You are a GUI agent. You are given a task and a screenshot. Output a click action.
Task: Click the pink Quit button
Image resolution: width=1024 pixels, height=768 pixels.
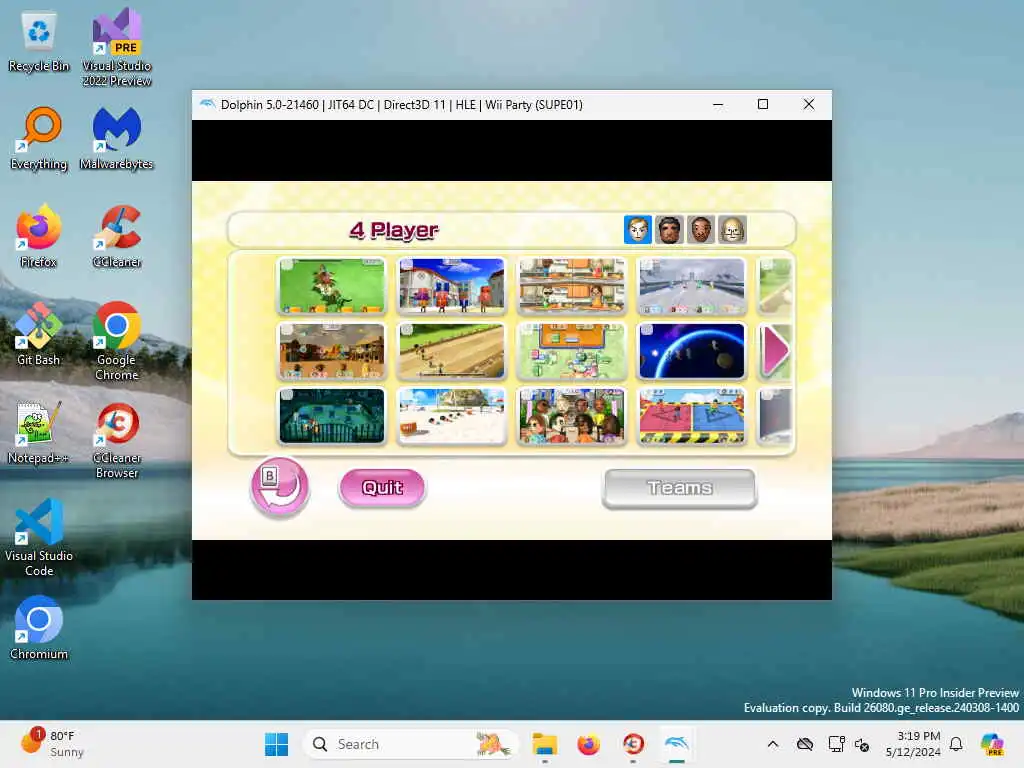coord(383,487)
